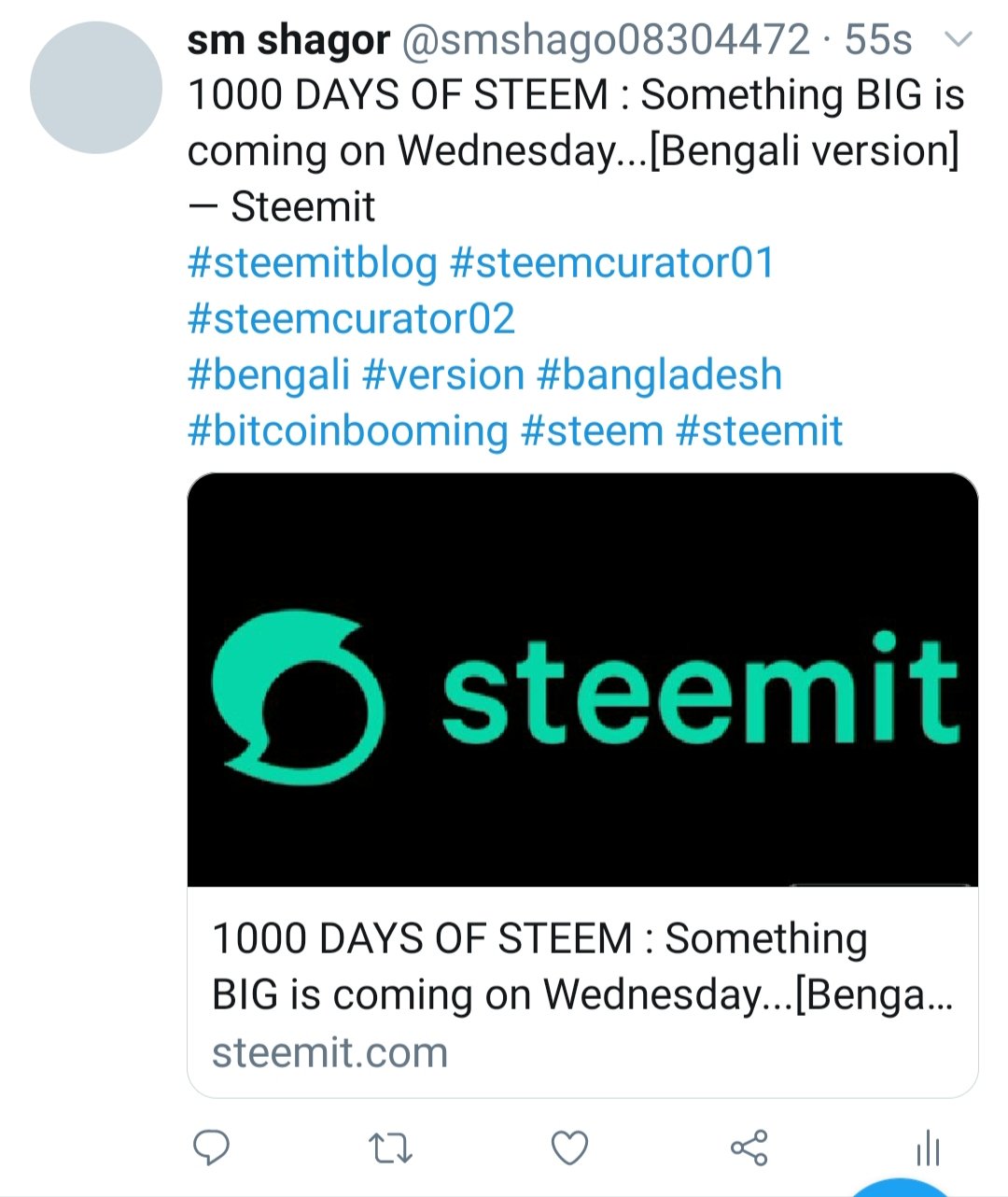Screen dimensions: 1008x1197
Task: Open the #bengali hashtag
Action: (269, 375)
